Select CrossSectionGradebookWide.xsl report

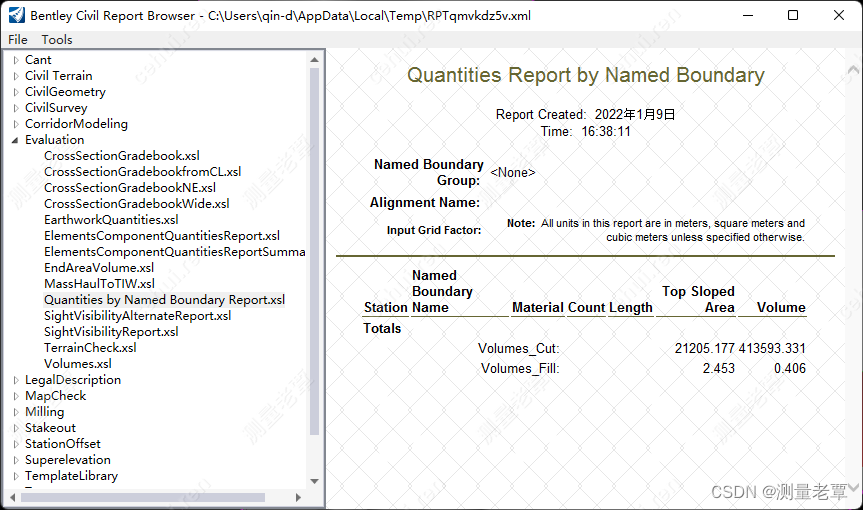coord(136,204)
